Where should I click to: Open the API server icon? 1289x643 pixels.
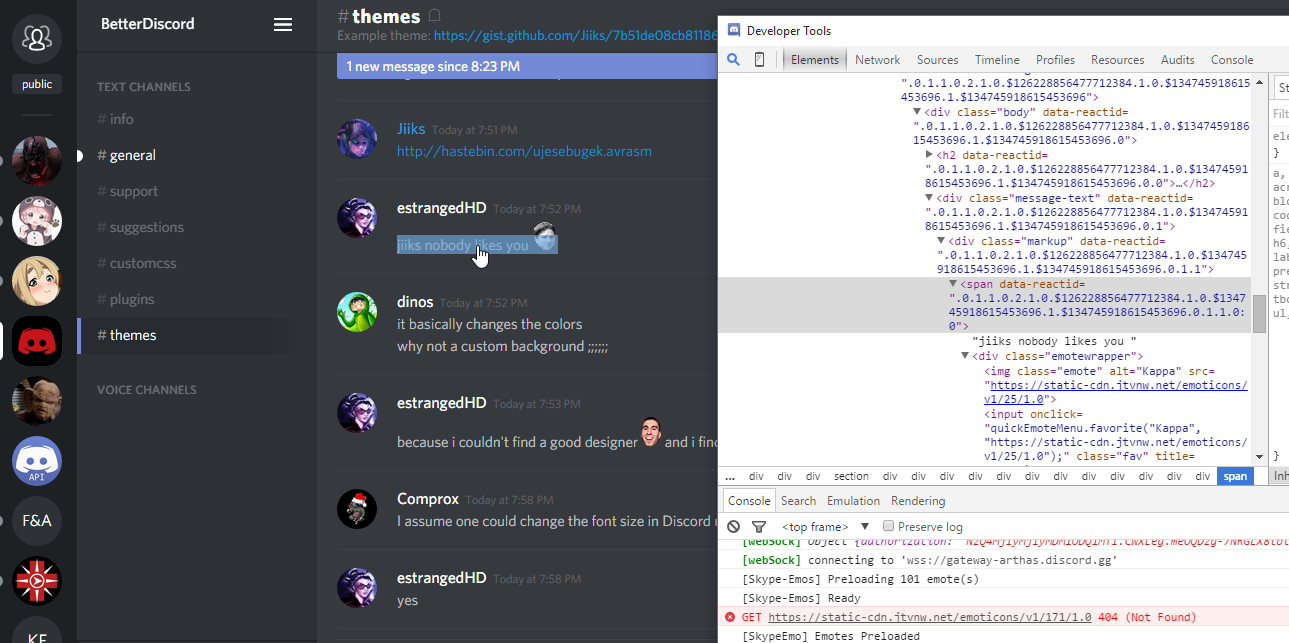[37, 461]
